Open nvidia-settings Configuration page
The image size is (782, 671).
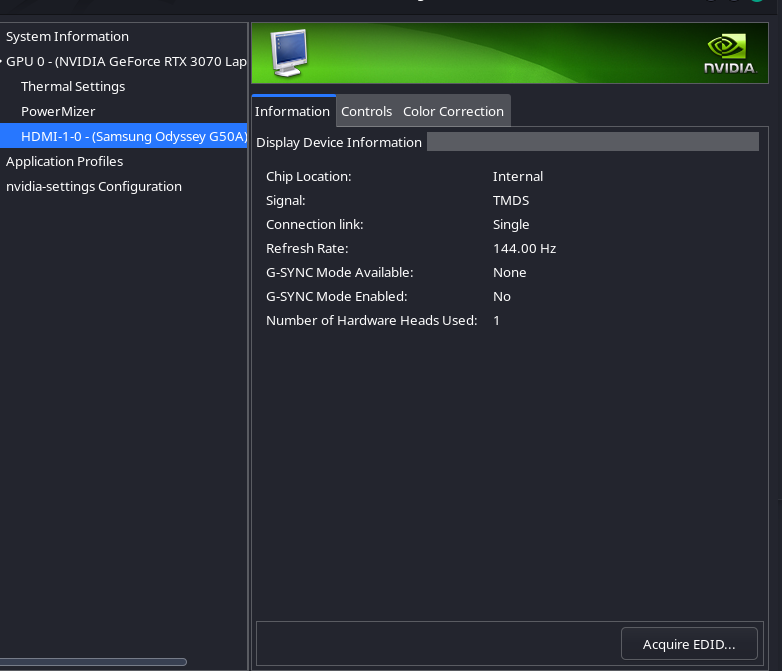click(x=94, y=186)
